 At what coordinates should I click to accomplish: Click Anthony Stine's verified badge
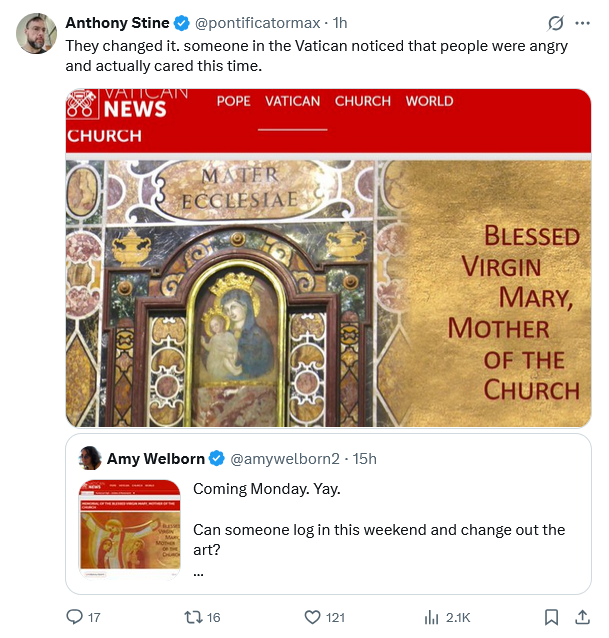(182, 23)
